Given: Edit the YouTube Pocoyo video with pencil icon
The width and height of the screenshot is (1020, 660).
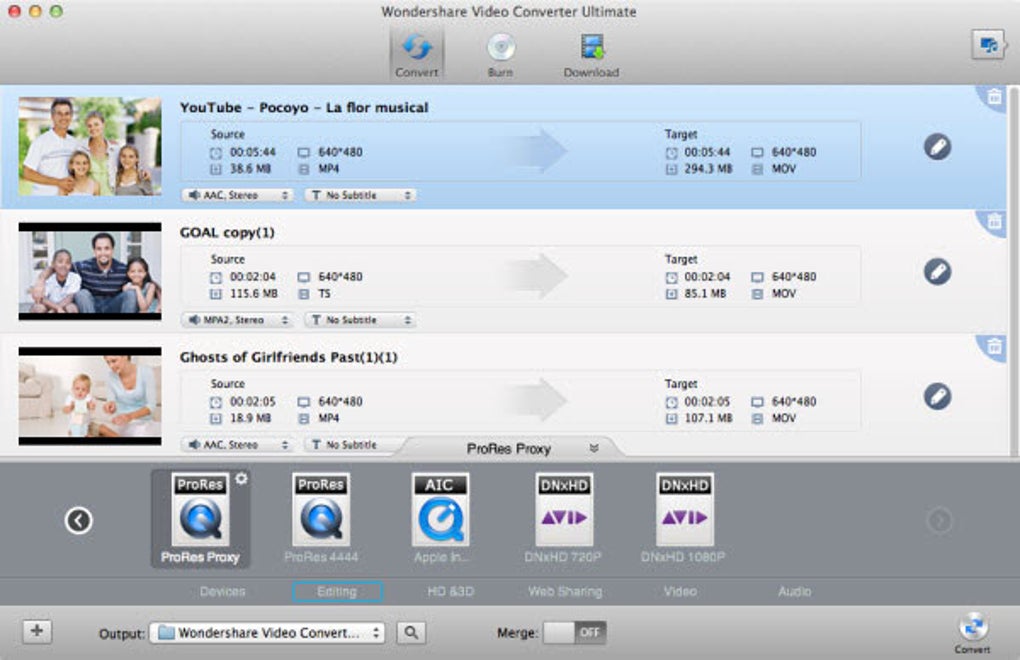Looking at the screenshot, I should click(x=937, y=146).
